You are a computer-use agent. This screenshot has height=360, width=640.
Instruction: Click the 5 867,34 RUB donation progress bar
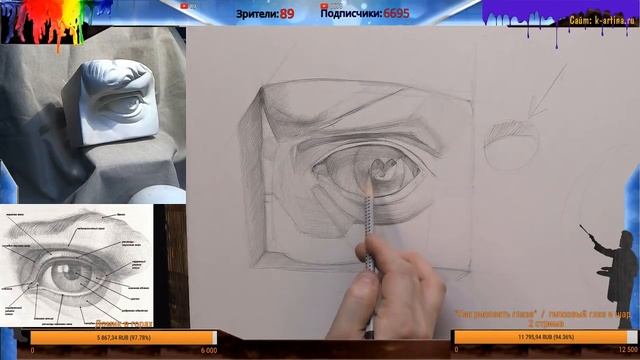pyautogui.click(x=124, y=338)
